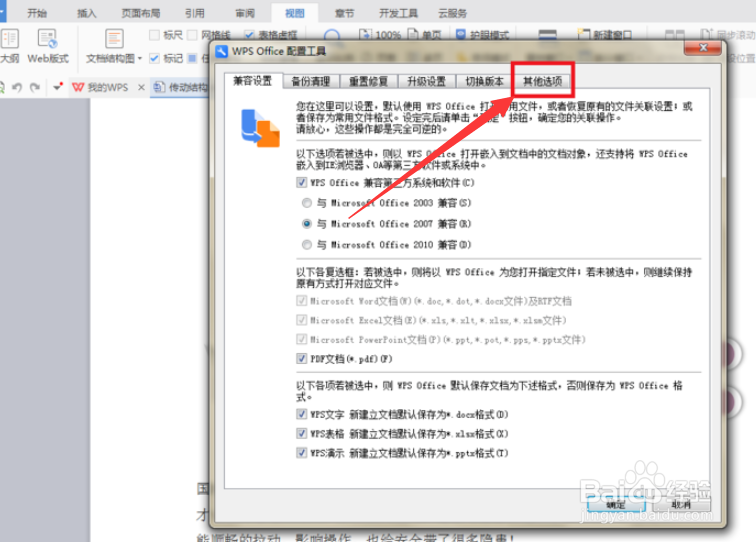
Task: Toggle the 标尺 ruler checkbox
Action: point(154,35)
